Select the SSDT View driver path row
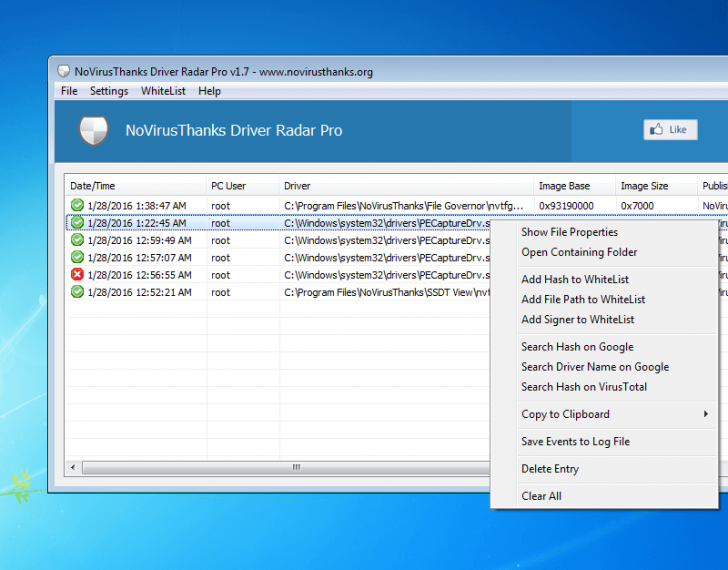728x570 pixels. (x=387, y=292)
